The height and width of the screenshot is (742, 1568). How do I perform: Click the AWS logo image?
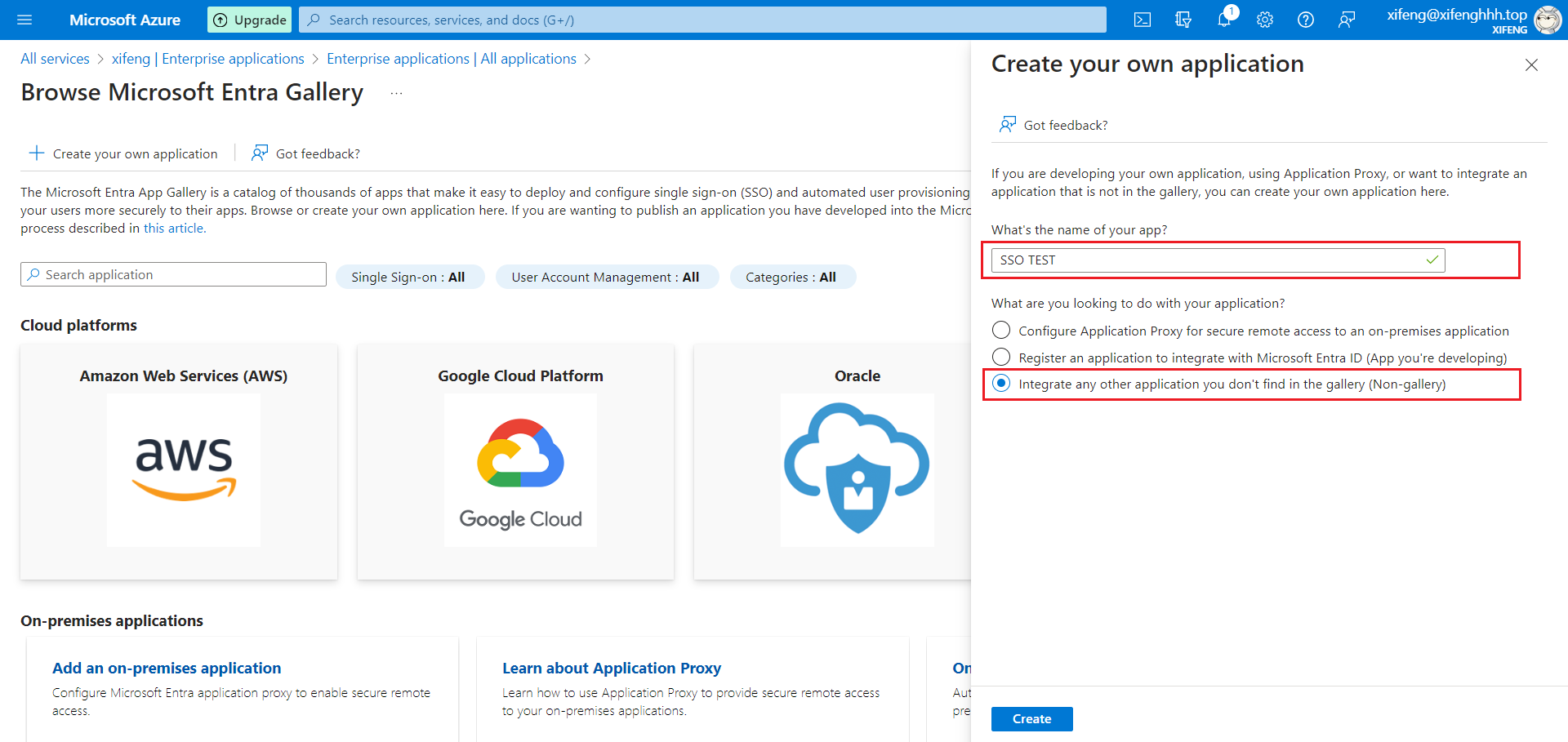coord(184,469)
